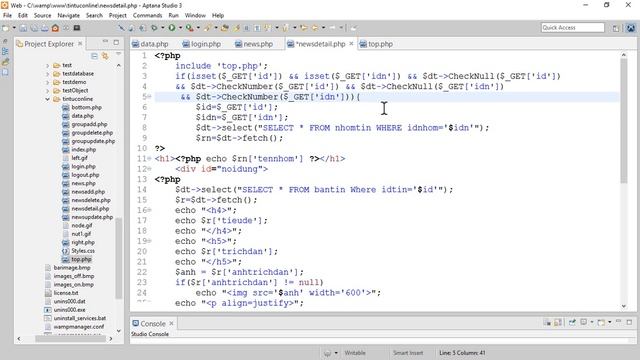Image resolution: width=640 pixels, height=360 pixels.
Task: Click the Print toolbar icon
Action: coord(44,28)
